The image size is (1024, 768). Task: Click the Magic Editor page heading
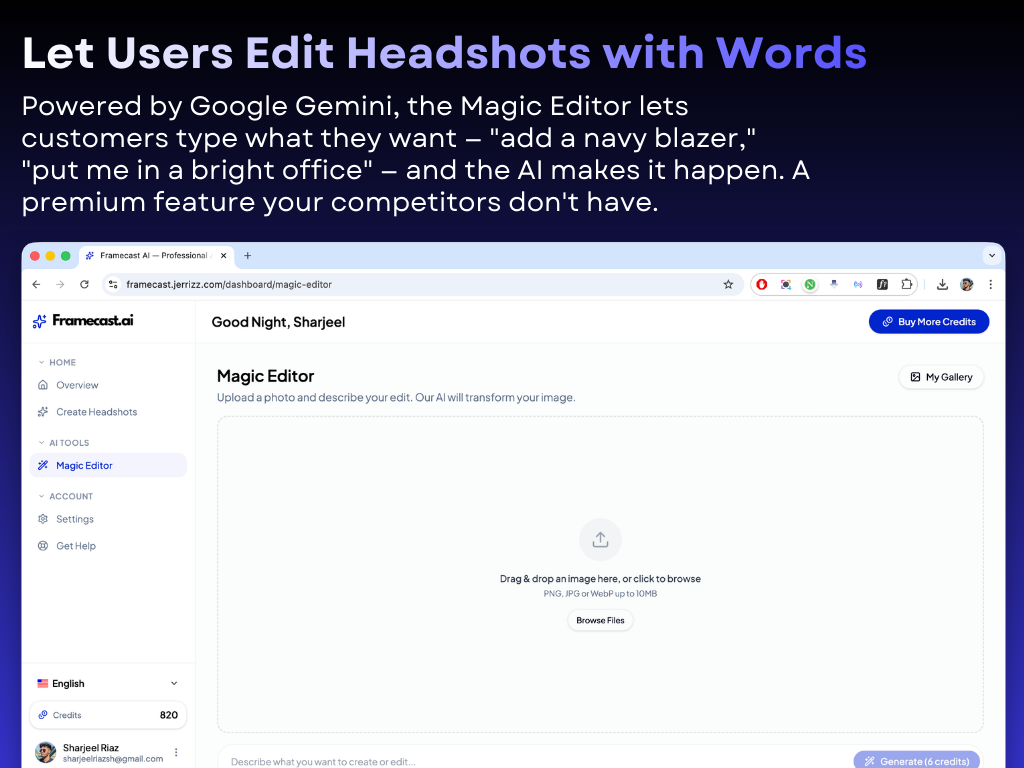(x=265, y=376)
